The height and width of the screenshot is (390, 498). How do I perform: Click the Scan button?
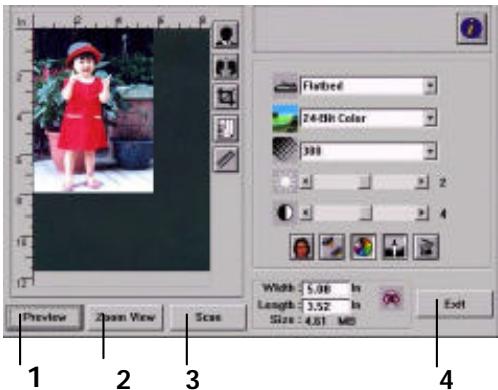point(208,317)
